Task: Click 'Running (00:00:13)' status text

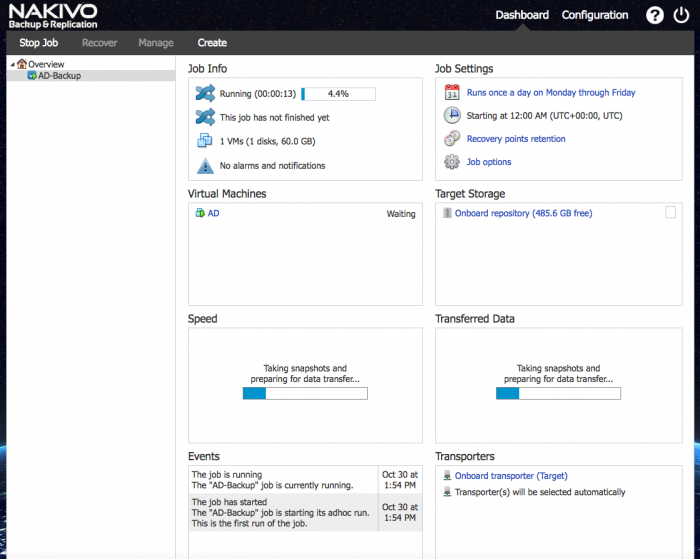Action: (x=258, y=94)
